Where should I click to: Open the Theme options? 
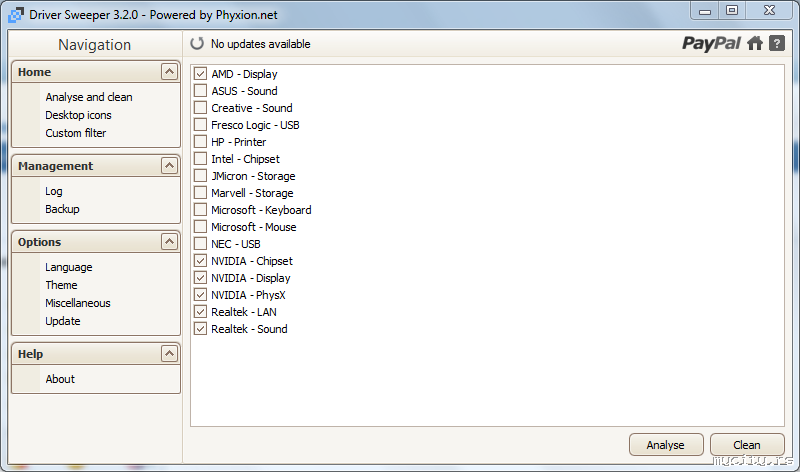coord(61,285)
